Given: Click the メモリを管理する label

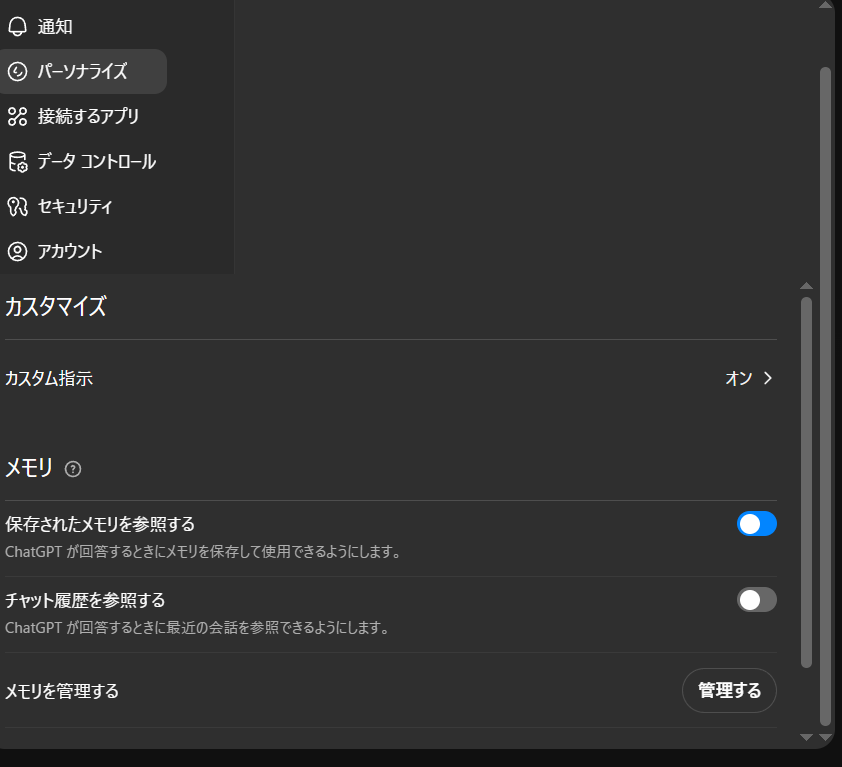Looking at the screenshot, I should pyautogui.click(x=62, y=691).
